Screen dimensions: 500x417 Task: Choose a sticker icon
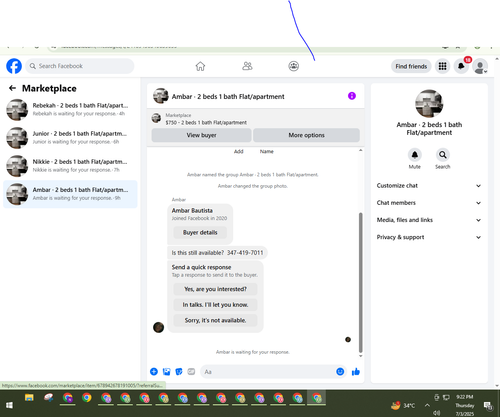pos(179,372)
